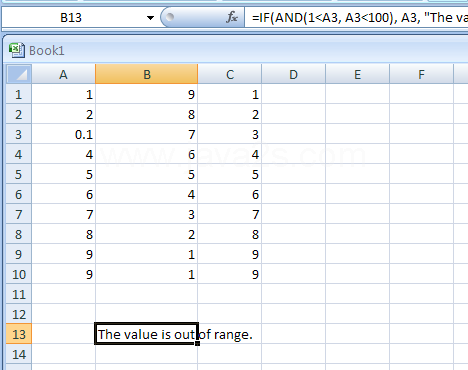Click cell A7 containing 7
Viewport: 468px width, 370px height.
(x=63, y=214)
